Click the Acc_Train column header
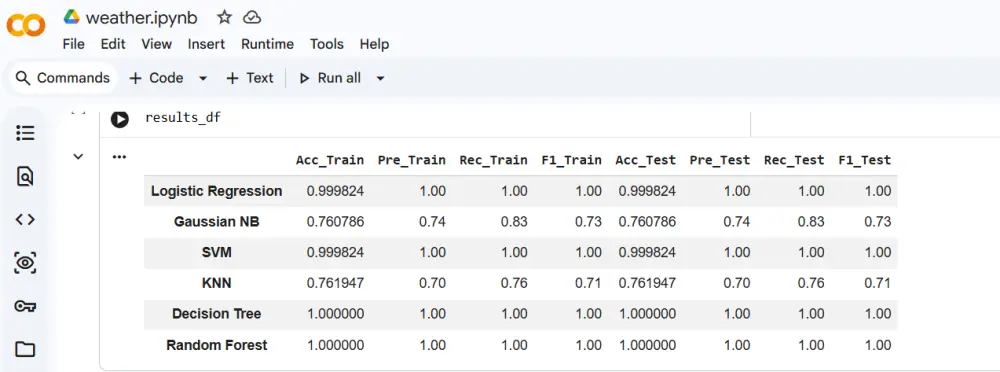Image resolution: width=1000 pixels, height=372 pixels. [x=330, y=160]
